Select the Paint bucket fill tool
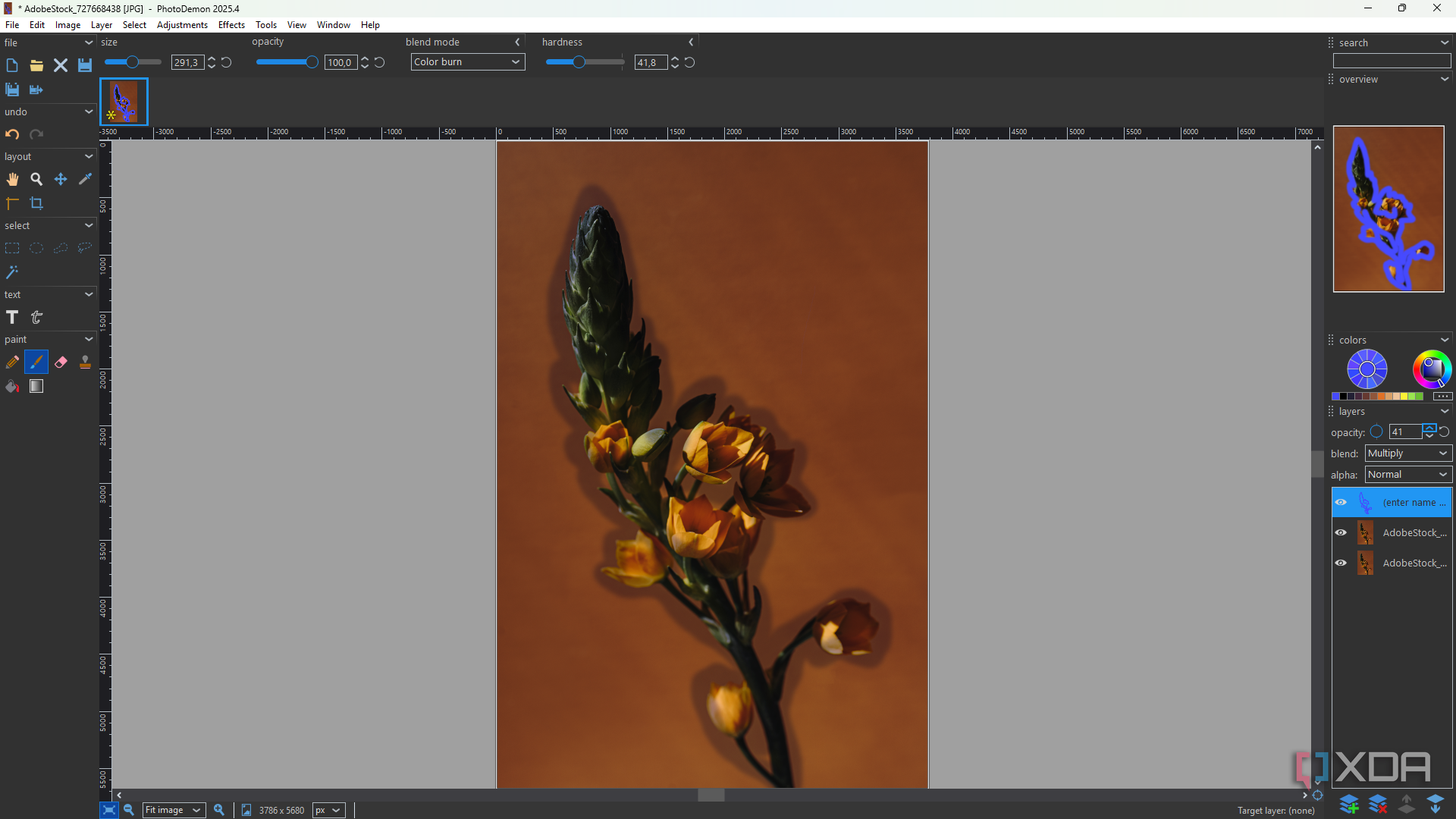Image resolution: width=1456 pixels, height=819 pixels. tap(12, 387)
